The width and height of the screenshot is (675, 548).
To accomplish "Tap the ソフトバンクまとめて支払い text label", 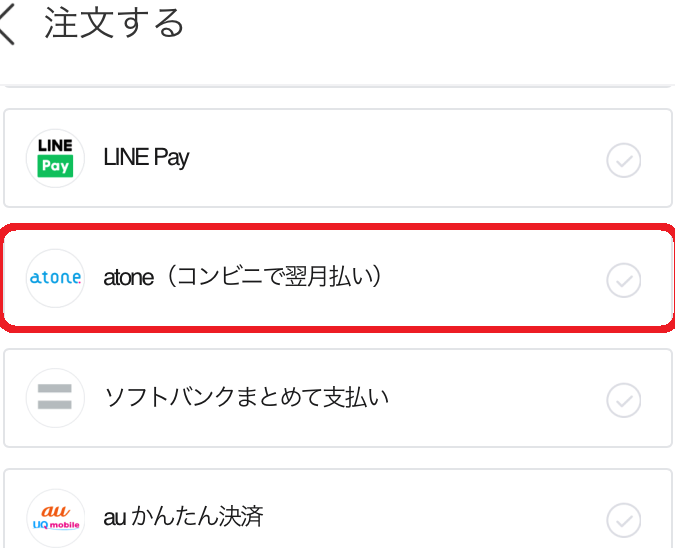I will (246, 398).
